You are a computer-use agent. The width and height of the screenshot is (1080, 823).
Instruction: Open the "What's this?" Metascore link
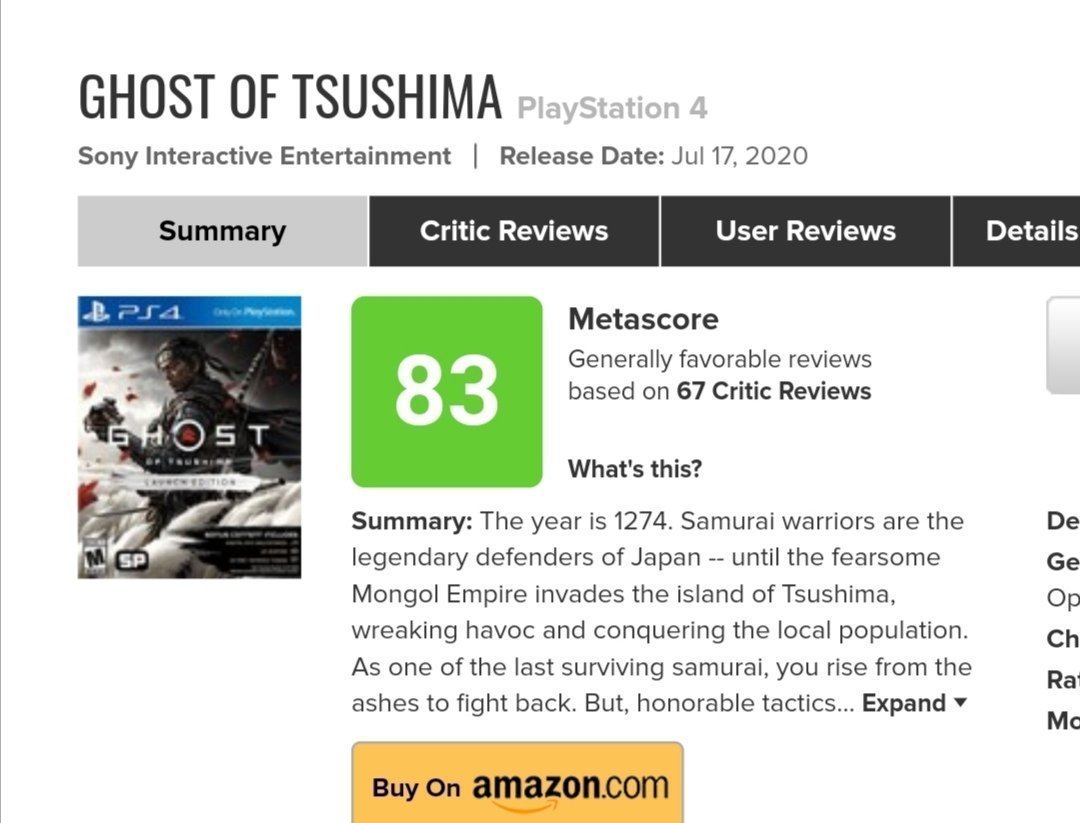[x=635, y=468]
